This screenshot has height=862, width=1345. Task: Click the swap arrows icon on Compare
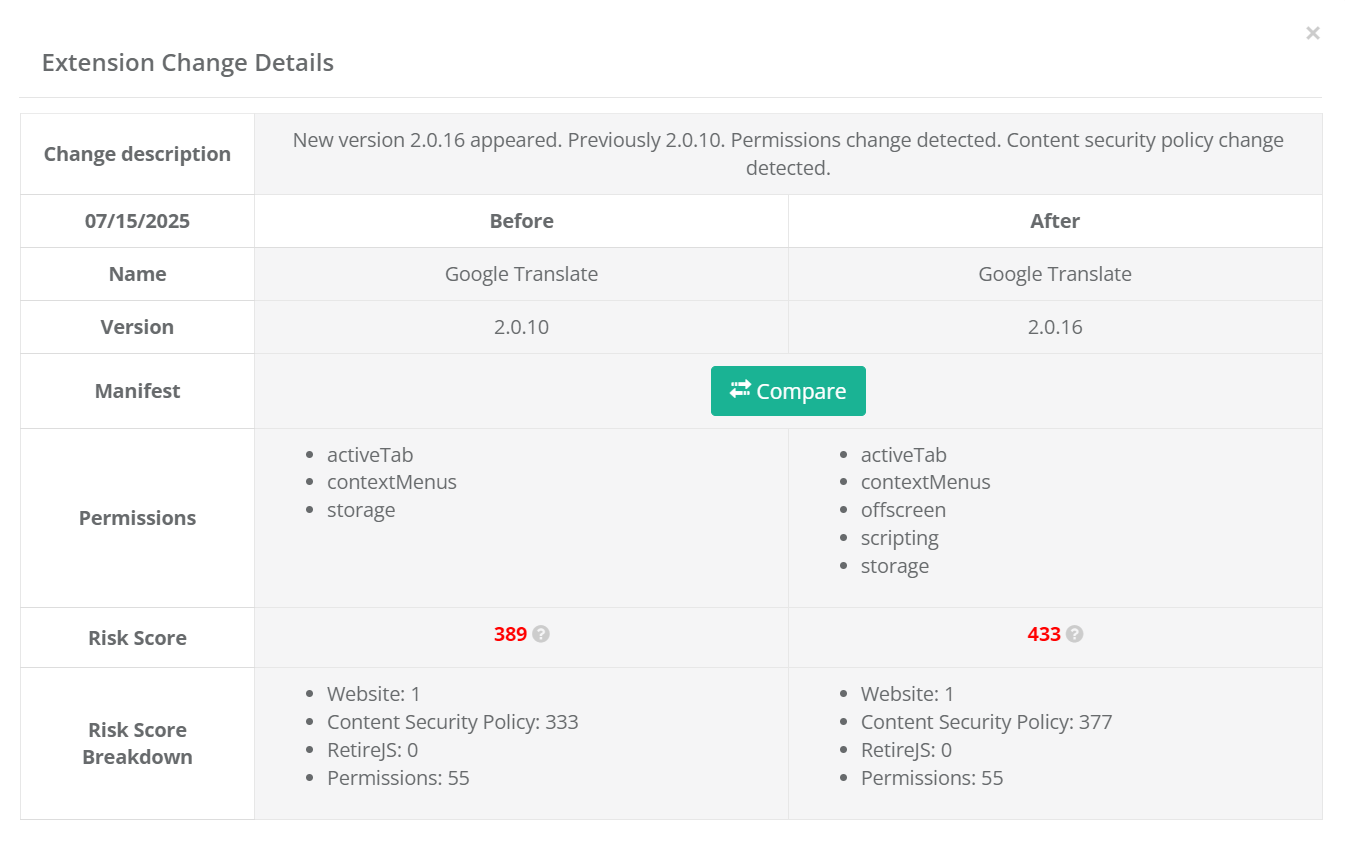[740, 390]
